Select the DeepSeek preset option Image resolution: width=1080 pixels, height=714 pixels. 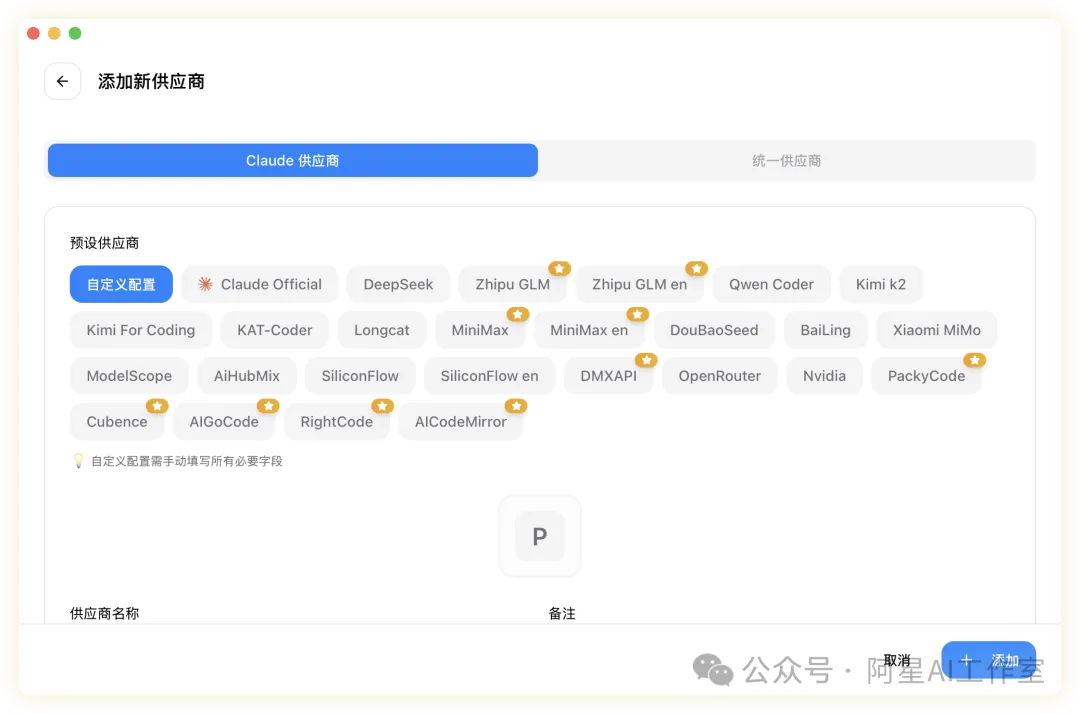point(398,284)
